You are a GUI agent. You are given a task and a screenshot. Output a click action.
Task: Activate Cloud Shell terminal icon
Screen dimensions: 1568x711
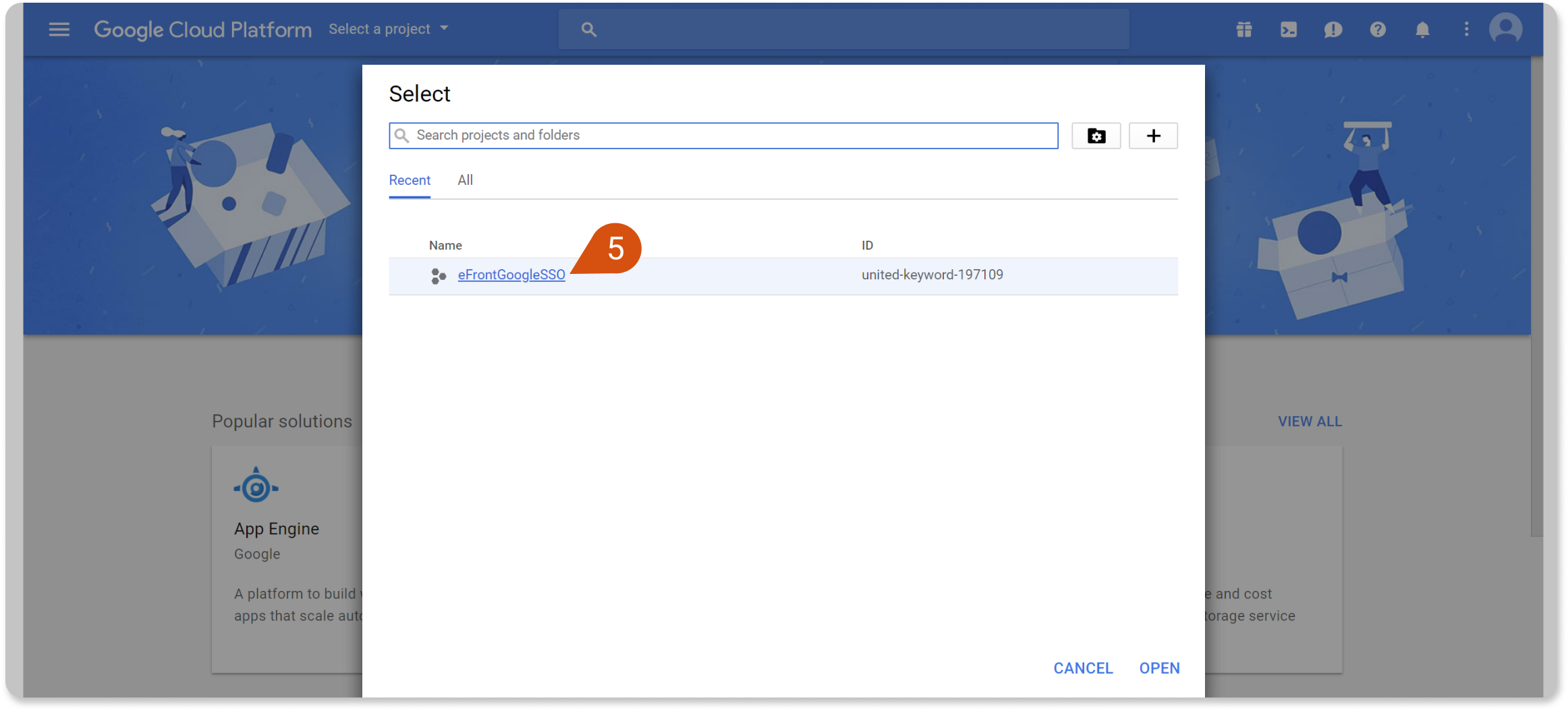point(1288,29)
